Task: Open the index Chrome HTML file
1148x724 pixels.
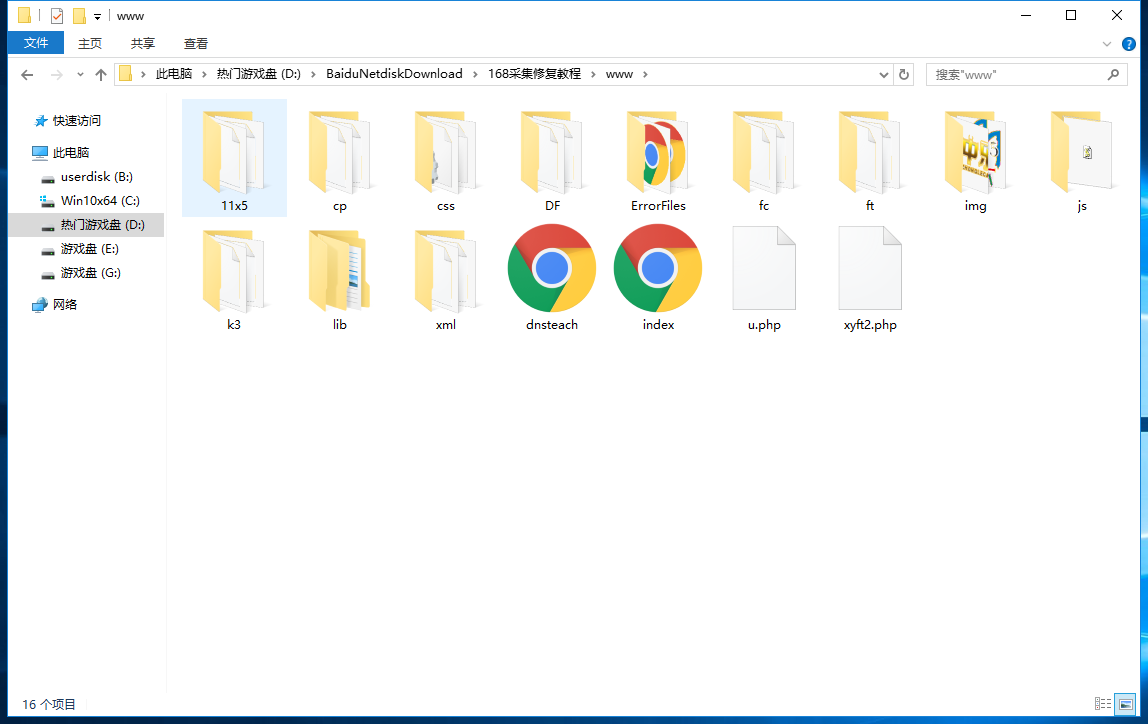Action: coord(658,268)
